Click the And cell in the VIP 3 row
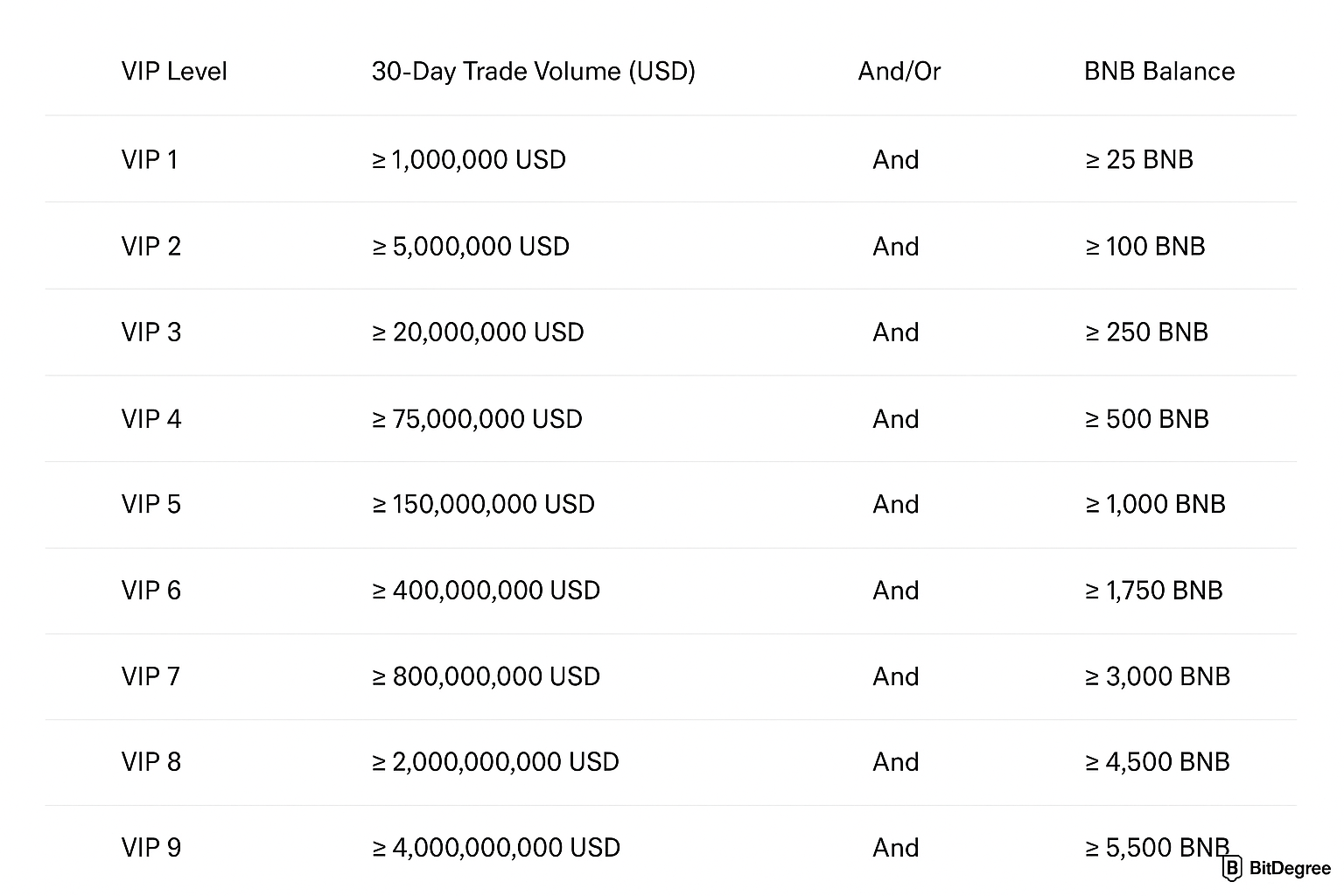Viewport: 1344px width, 896px height. click(x=895, y=332)
